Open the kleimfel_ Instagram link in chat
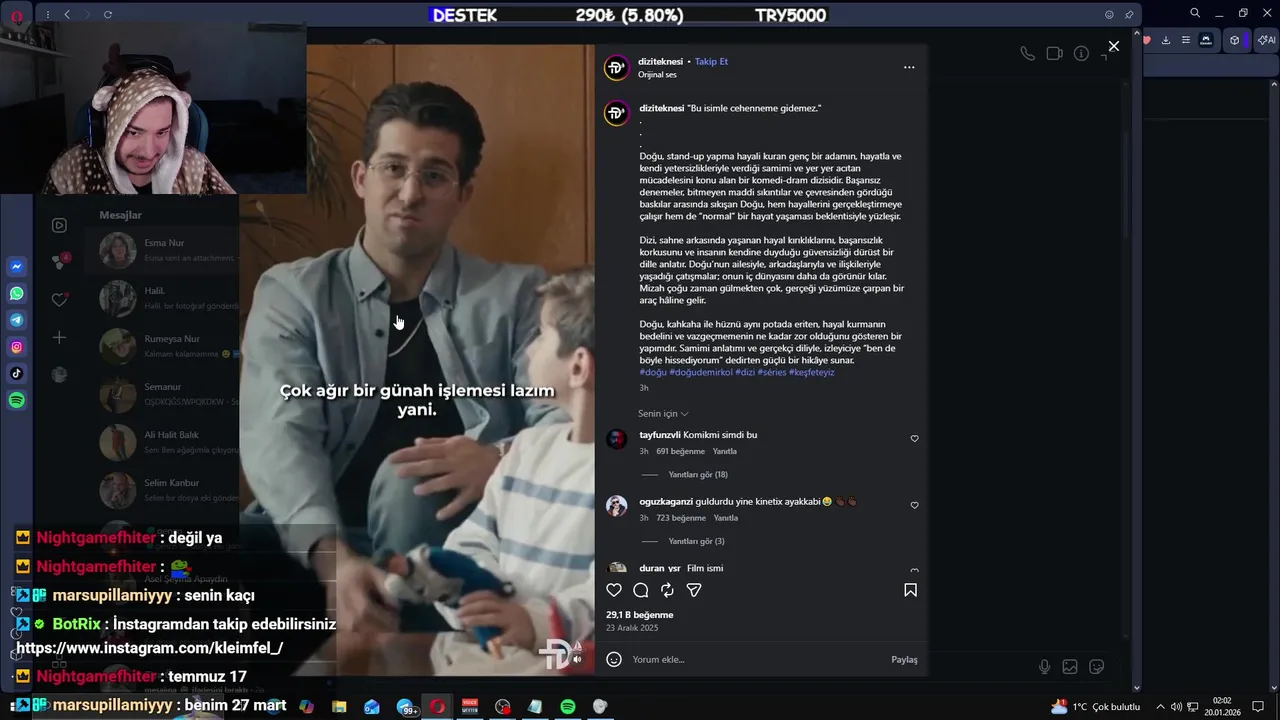The height and width of the screenshot is (720, 1280). pyautogui.click(x=150, y=648)
